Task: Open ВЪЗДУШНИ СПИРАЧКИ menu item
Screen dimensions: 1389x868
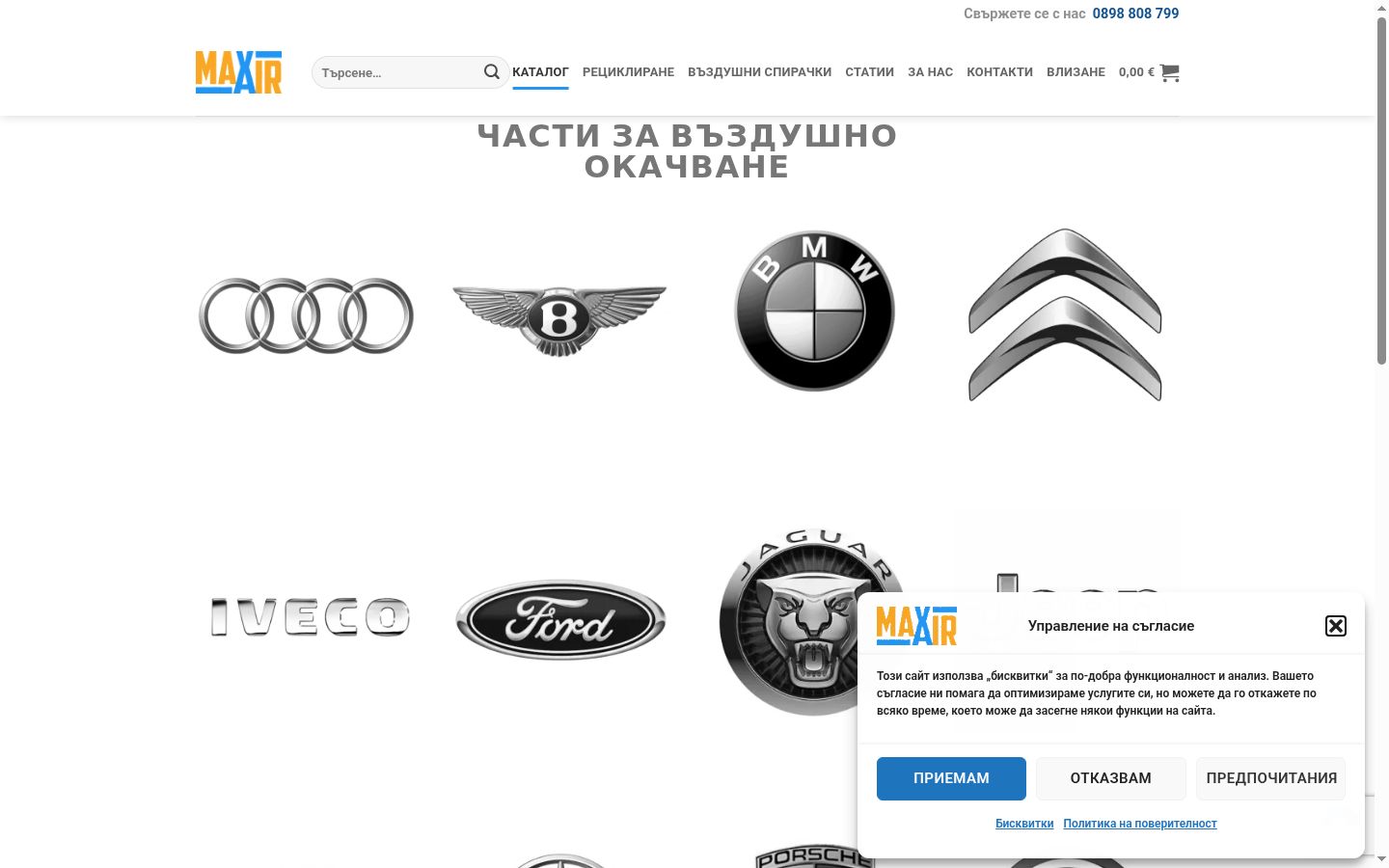Action: pyautogui.click(x=759, y=72)
